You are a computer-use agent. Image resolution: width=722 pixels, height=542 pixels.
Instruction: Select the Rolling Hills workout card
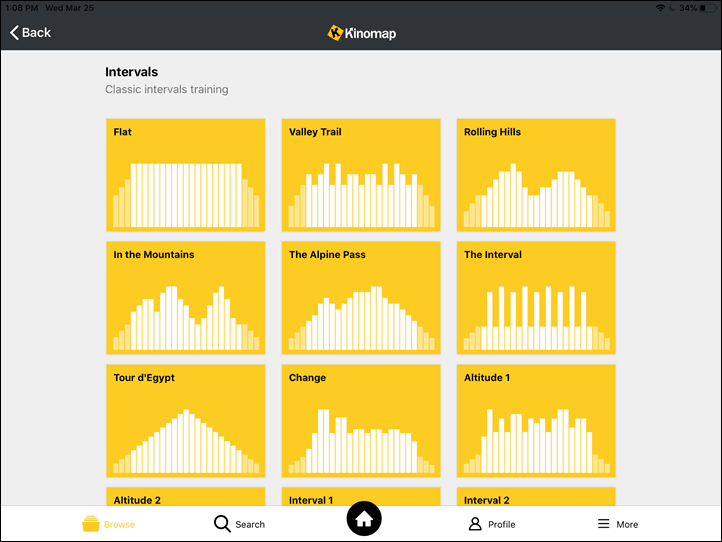[536, 175]
